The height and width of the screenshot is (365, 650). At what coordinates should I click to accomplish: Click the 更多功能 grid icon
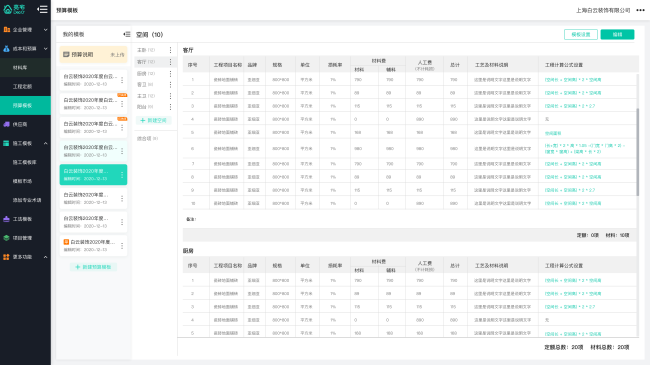click(7, 257)
